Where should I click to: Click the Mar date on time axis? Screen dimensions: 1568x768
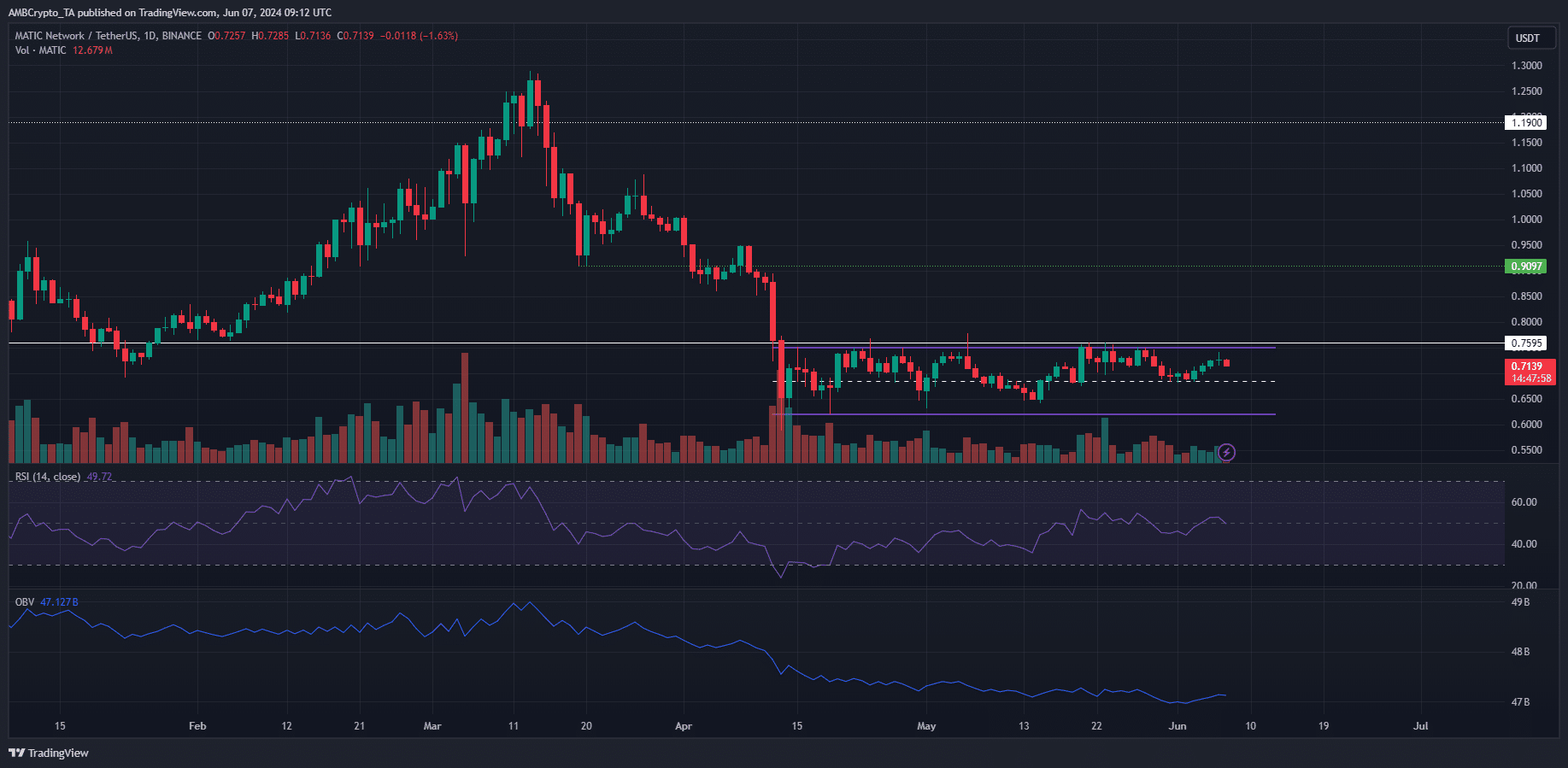click(432, 726)
